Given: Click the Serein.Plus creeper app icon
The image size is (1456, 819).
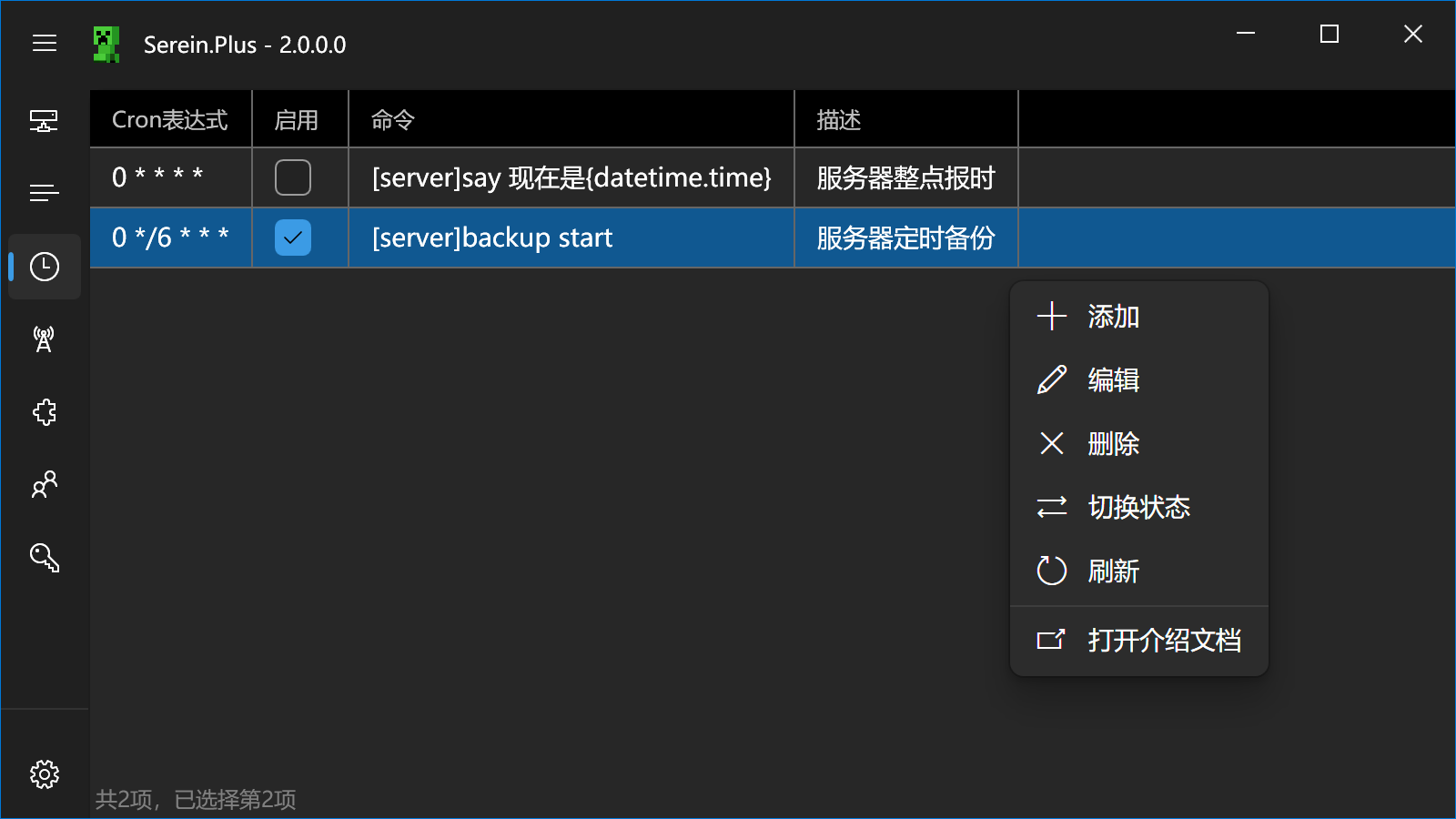Looking at the screenshot, I should tap(106, 45).
